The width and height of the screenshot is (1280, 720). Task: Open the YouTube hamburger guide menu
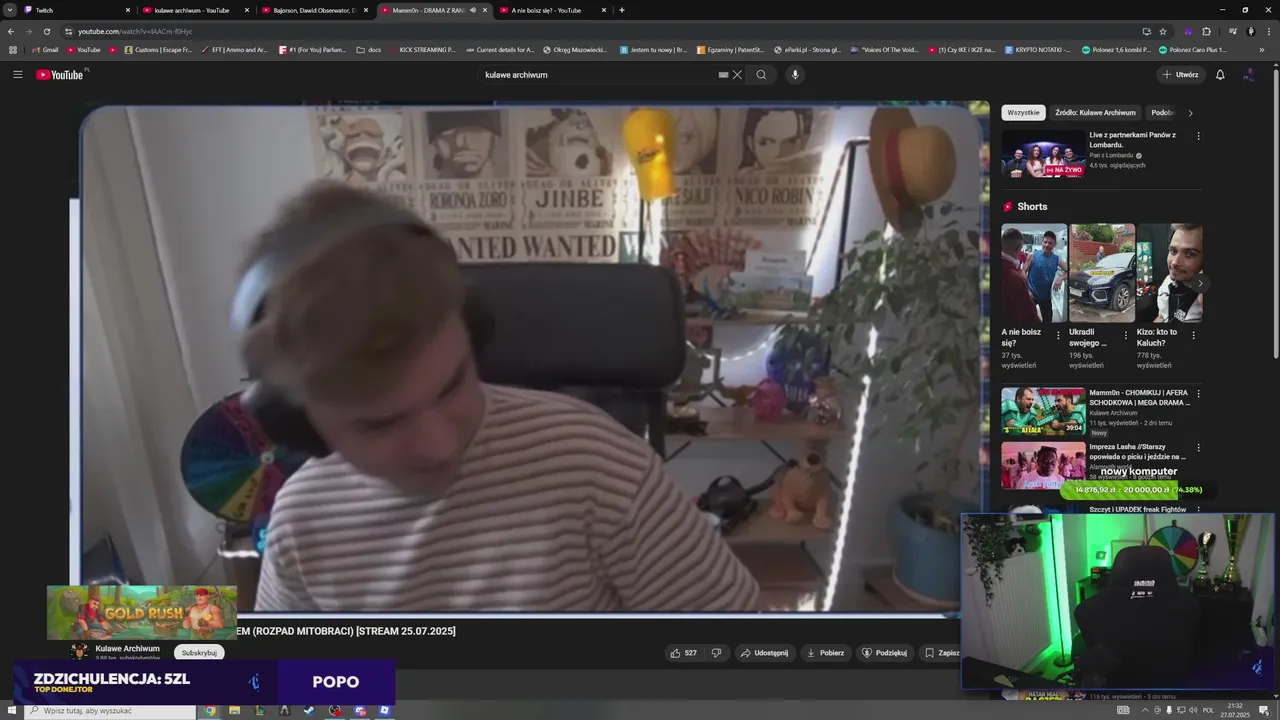(x=17, y=75)
